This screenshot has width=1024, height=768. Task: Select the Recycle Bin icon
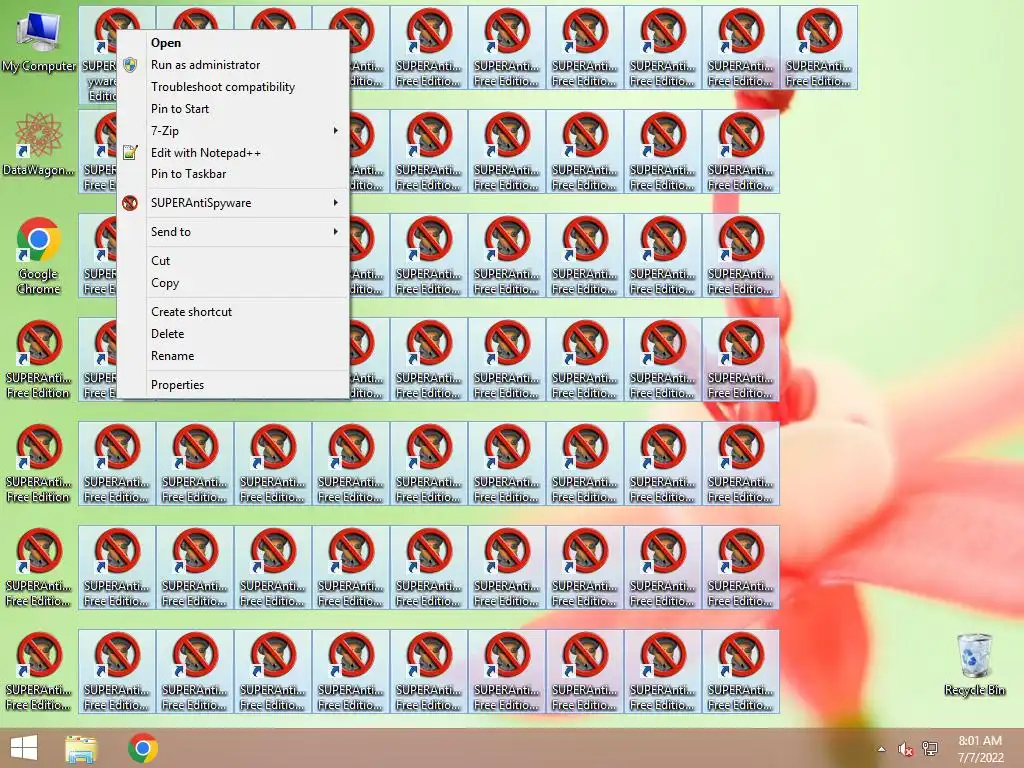[974, 665]
